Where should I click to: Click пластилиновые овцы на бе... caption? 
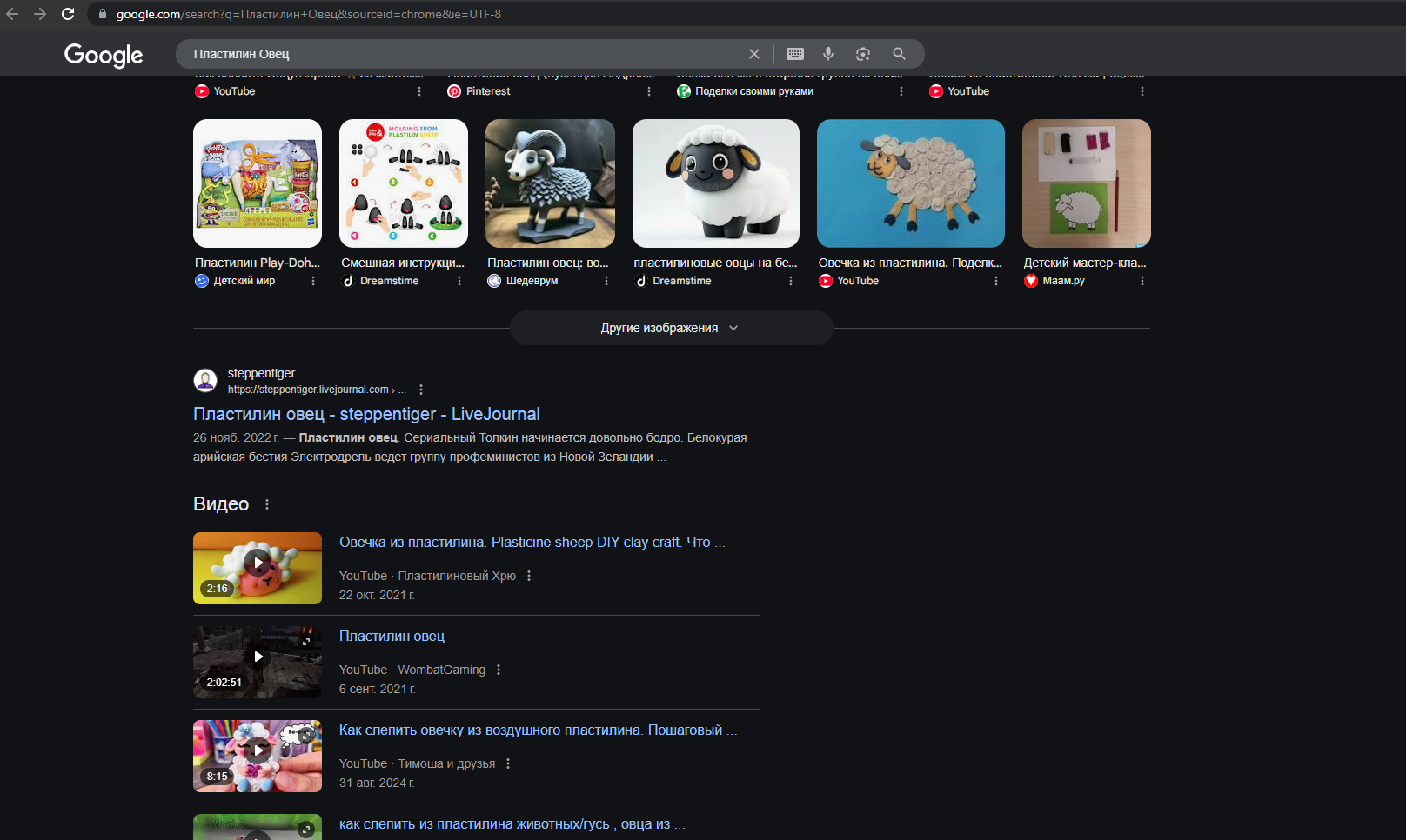pyautogui.click(x=715, y=263)
